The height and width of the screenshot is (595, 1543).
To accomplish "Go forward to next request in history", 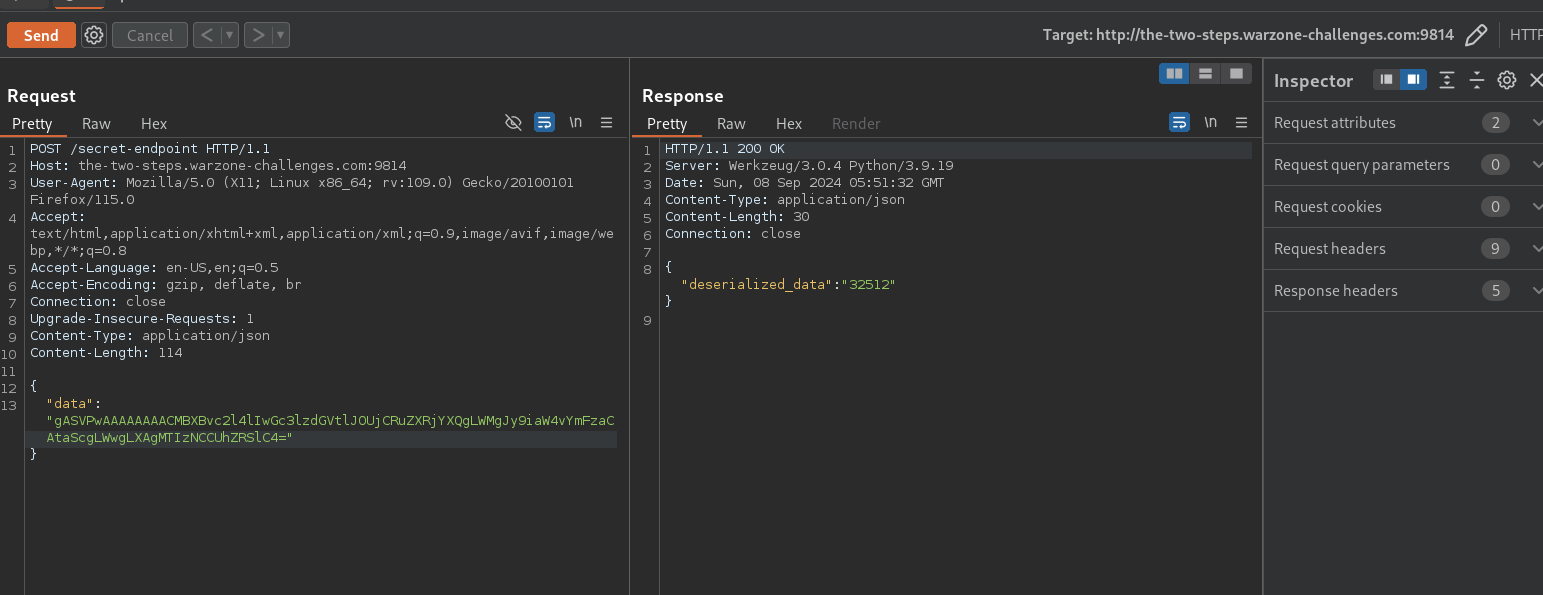I will [258, 35].
